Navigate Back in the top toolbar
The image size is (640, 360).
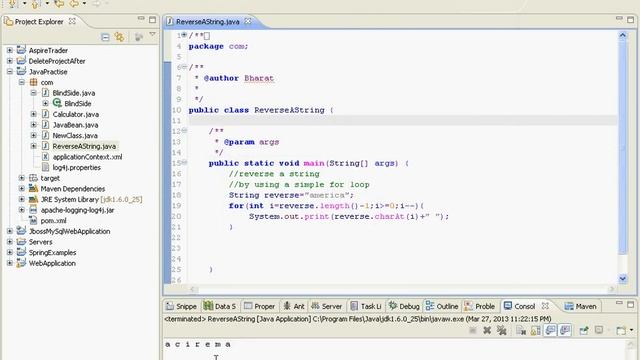pos(74,4)
